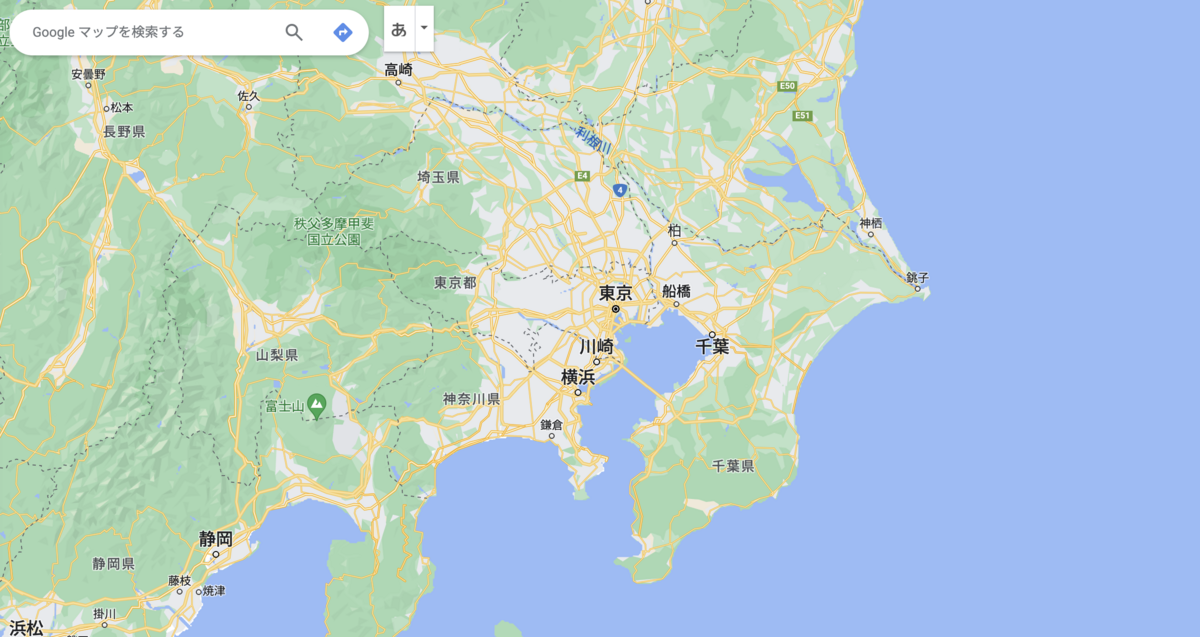Click the 埼玉県 prefecture label
The height and width of the screenshot is (637, 1200).
[x=438, y=177]
